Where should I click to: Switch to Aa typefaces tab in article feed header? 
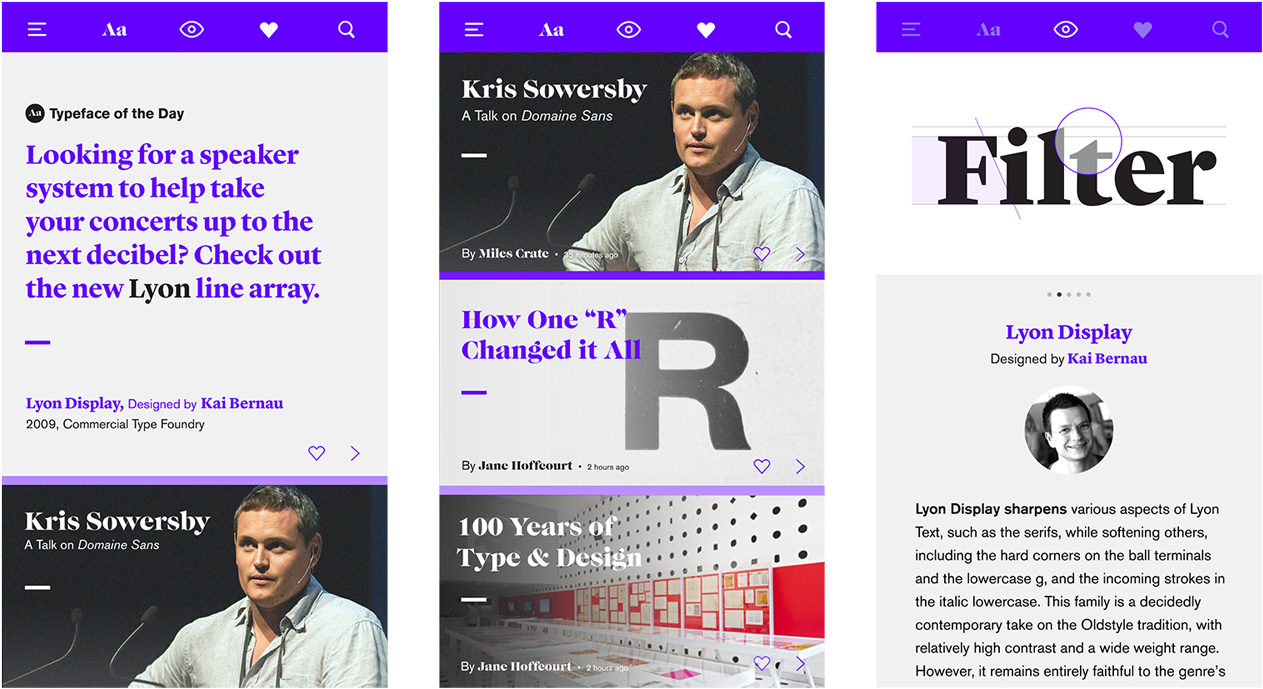pyautogui.click(x=551, y=30)
